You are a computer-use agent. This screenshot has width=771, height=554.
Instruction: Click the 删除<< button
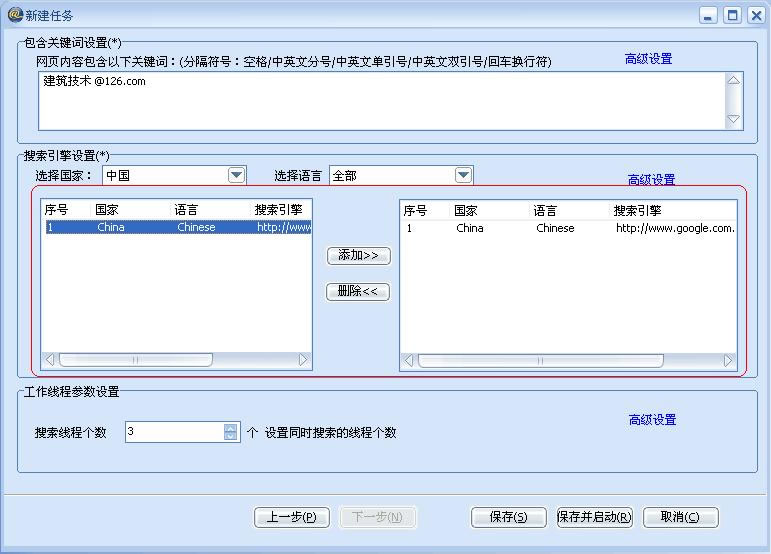358,292
